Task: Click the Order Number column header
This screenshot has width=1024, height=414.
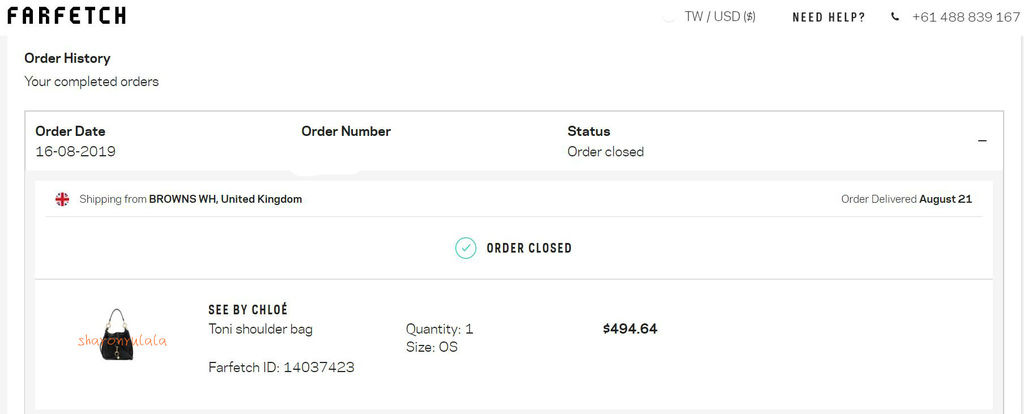Action: point(346,131)
